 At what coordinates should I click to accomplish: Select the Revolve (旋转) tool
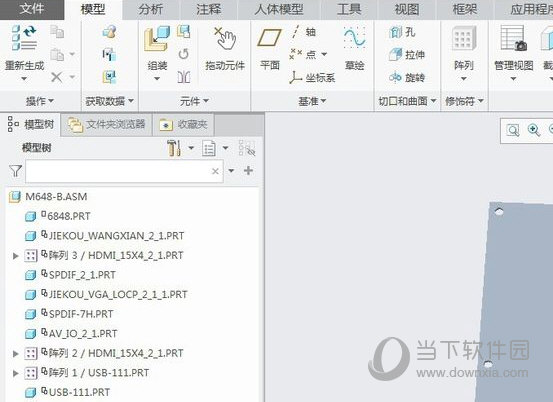click(x=407, y=77)
